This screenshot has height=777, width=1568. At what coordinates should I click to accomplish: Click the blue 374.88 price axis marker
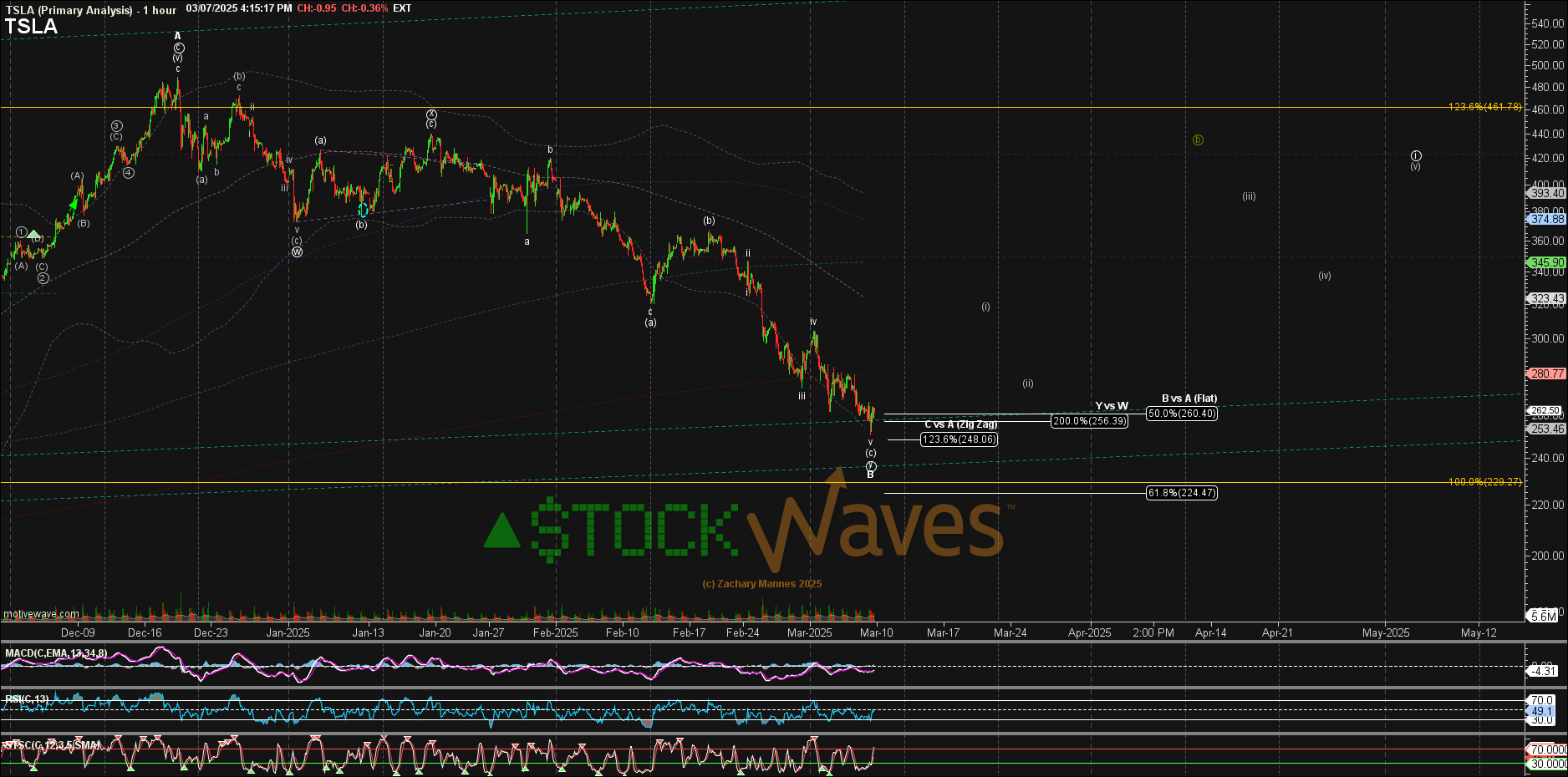pos(1546,219)
